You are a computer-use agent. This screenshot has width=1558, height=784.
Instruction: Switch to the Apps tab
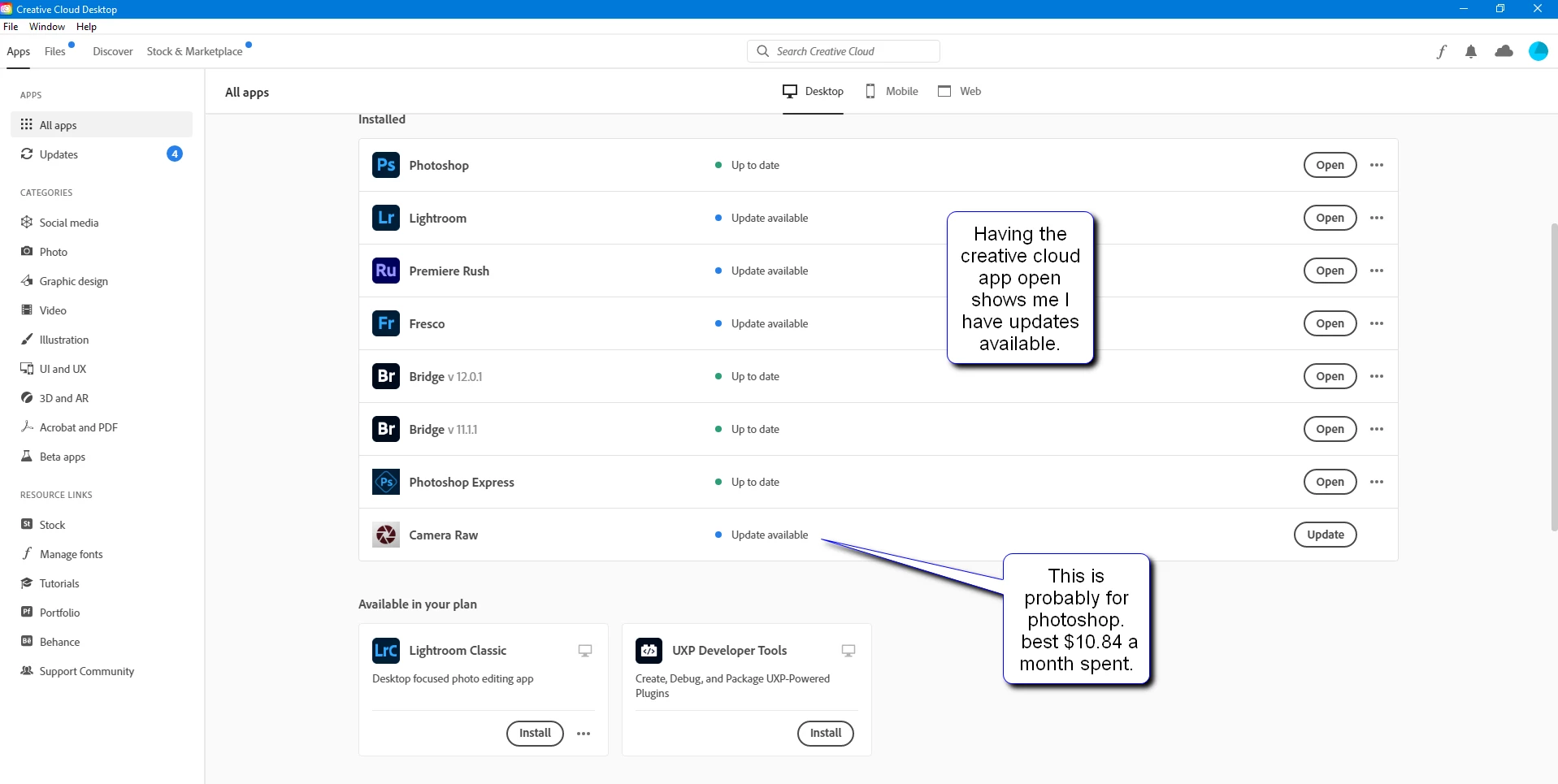point(19,51)
